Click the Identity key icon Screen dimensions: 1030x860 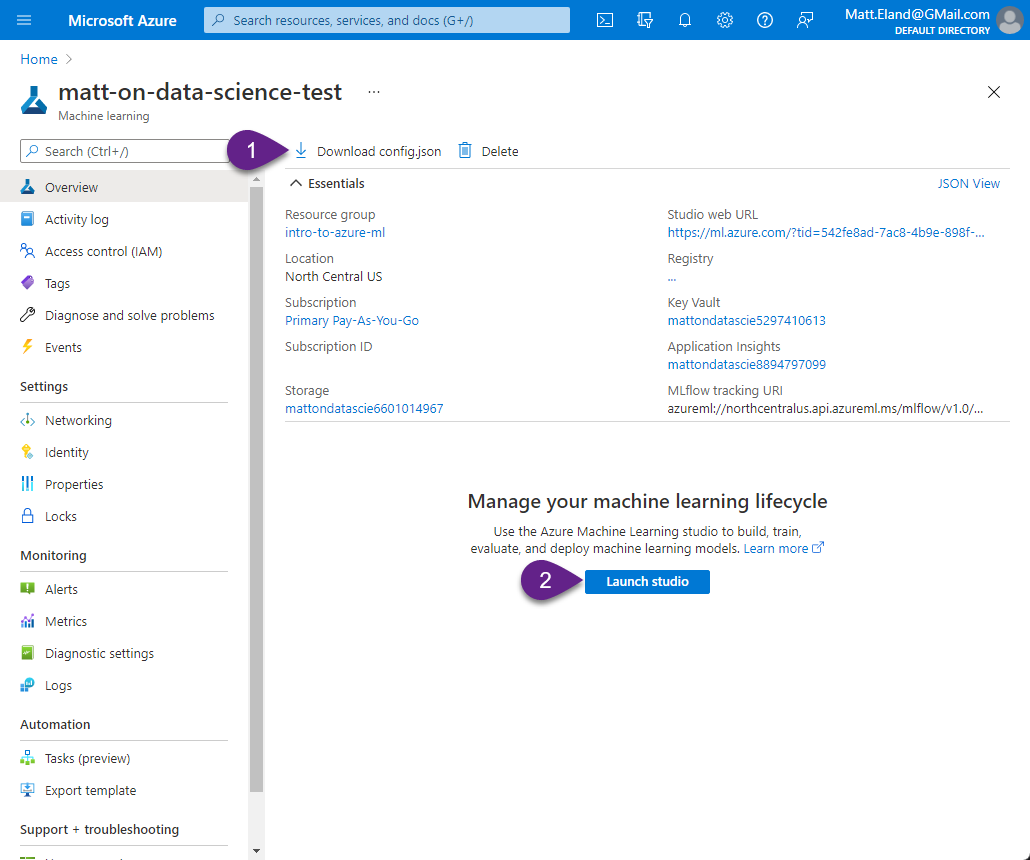[x=28, y=452]
